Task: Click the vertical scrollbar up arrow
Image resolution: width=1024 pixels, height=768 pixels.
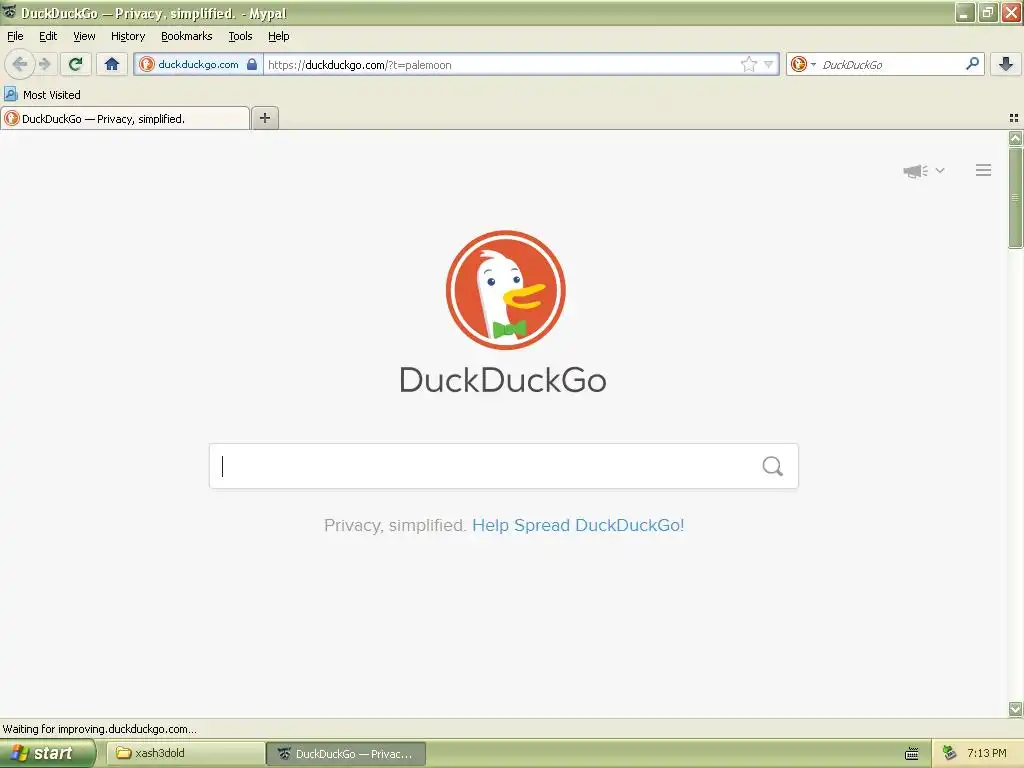Action: [1015, 138]
